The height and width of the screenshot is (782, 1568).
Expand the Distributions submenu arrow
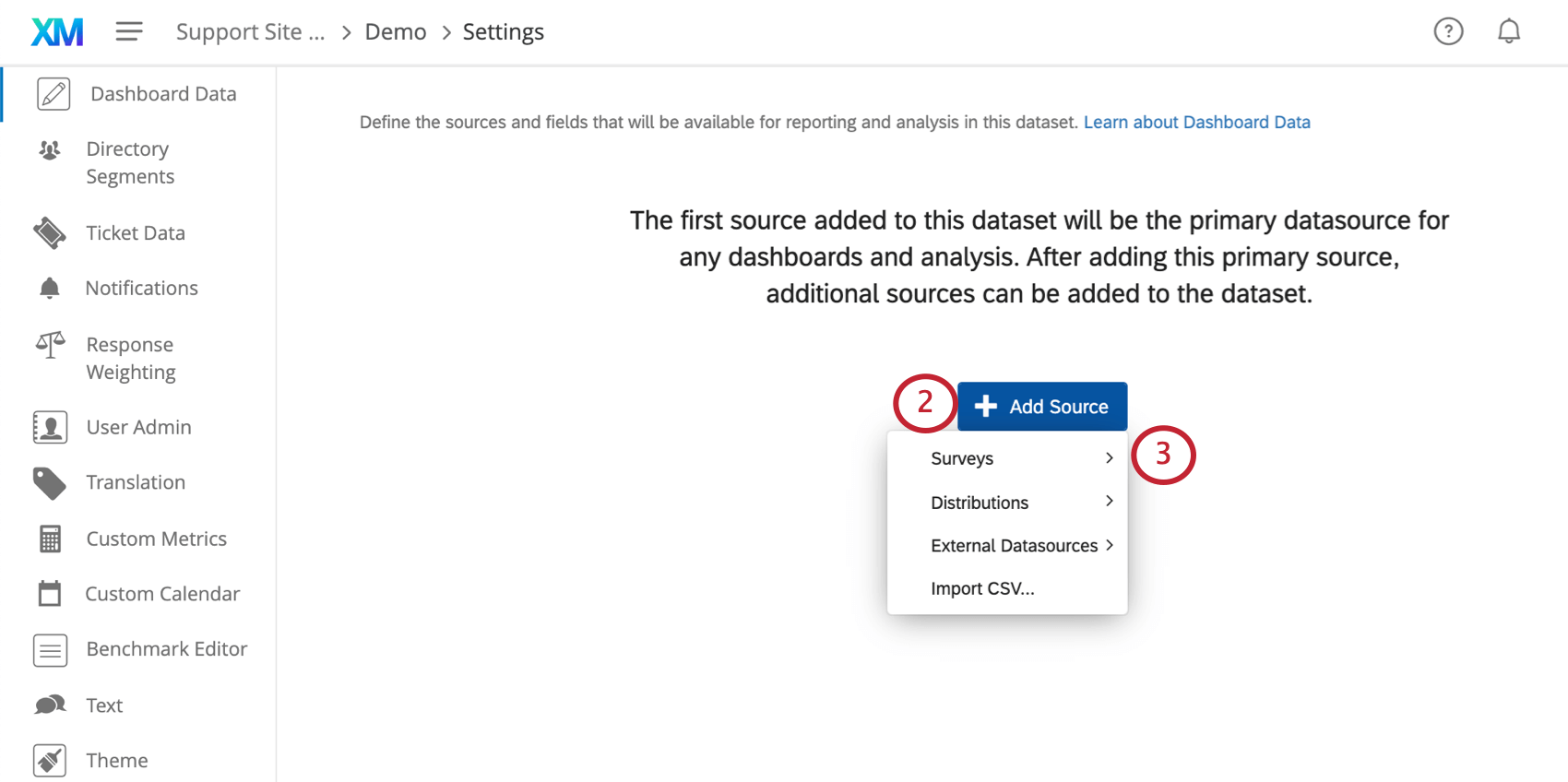tap(1109, 502)
